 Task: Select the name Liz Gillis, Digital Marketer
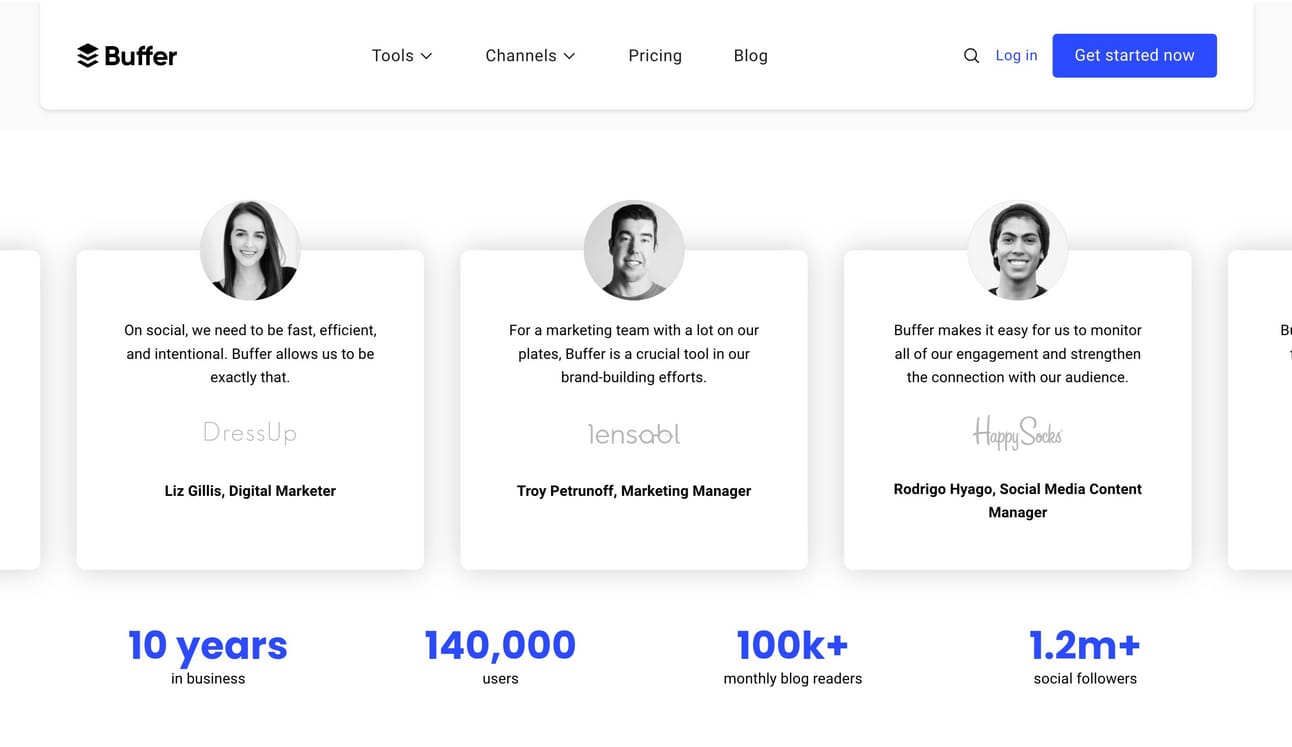coord(250,491)
